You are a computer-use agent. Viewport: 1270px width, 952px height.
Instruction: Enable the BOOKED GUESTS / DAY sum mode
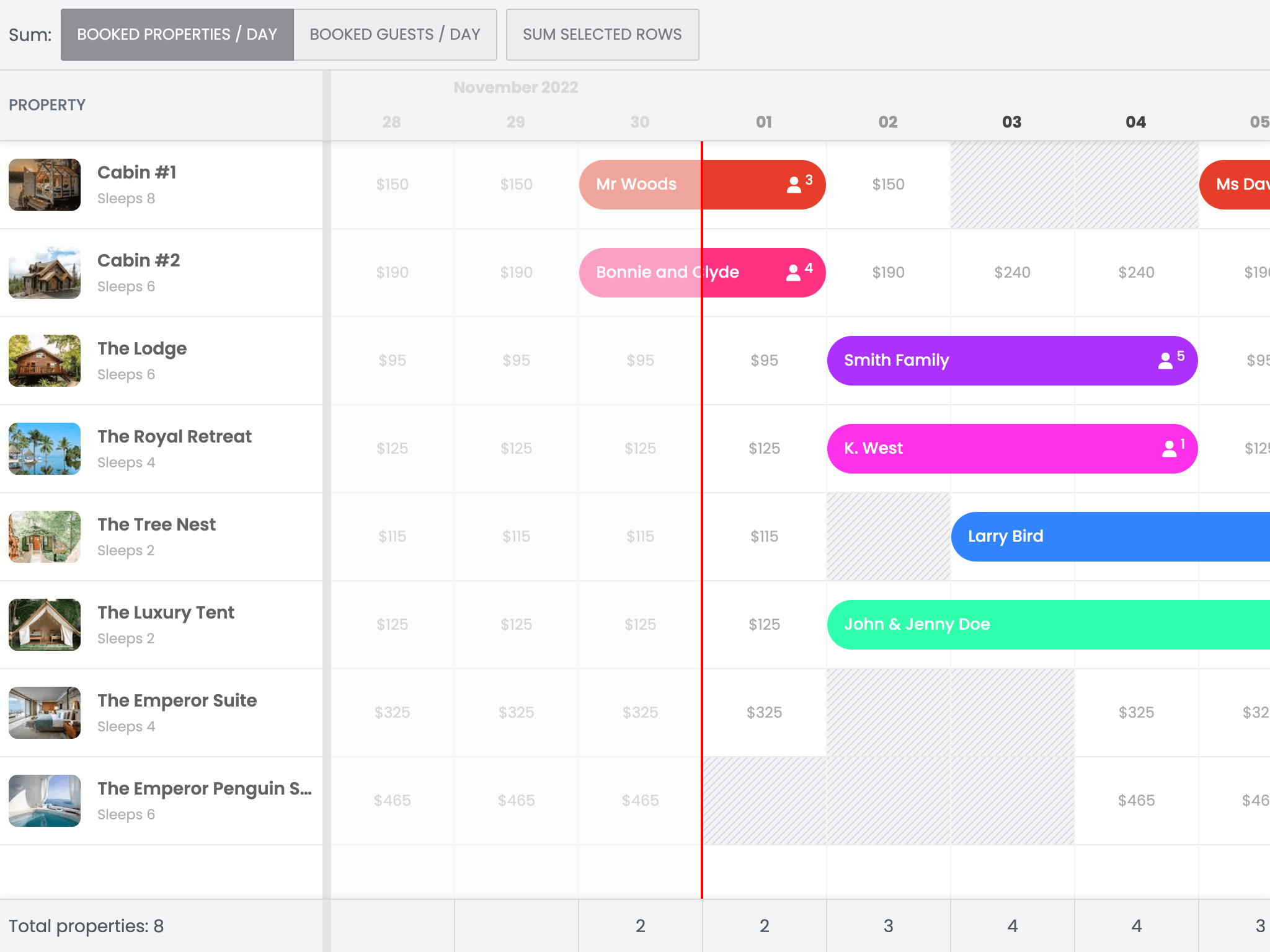tap(395, 35)
